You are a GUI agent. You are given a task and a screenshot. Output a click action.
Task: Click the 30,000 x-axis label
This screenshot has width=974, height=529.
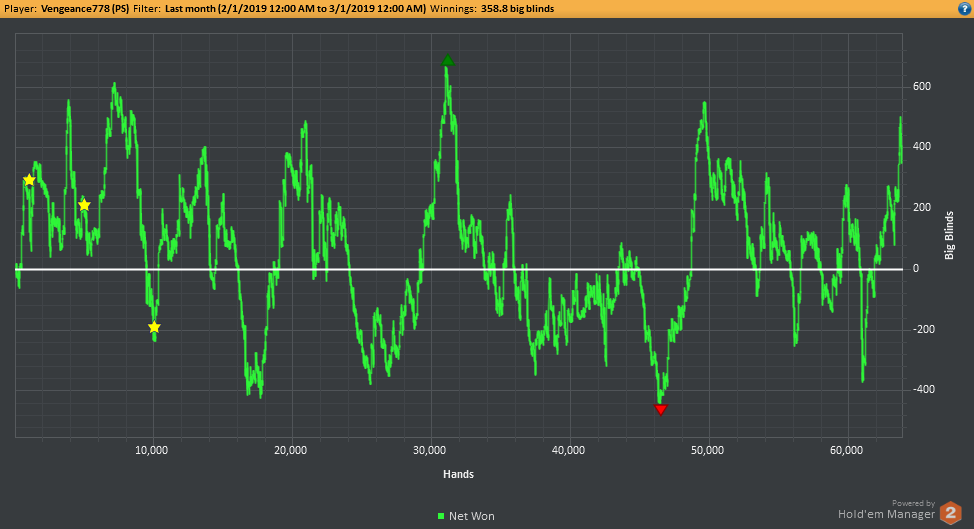(429, 450)
